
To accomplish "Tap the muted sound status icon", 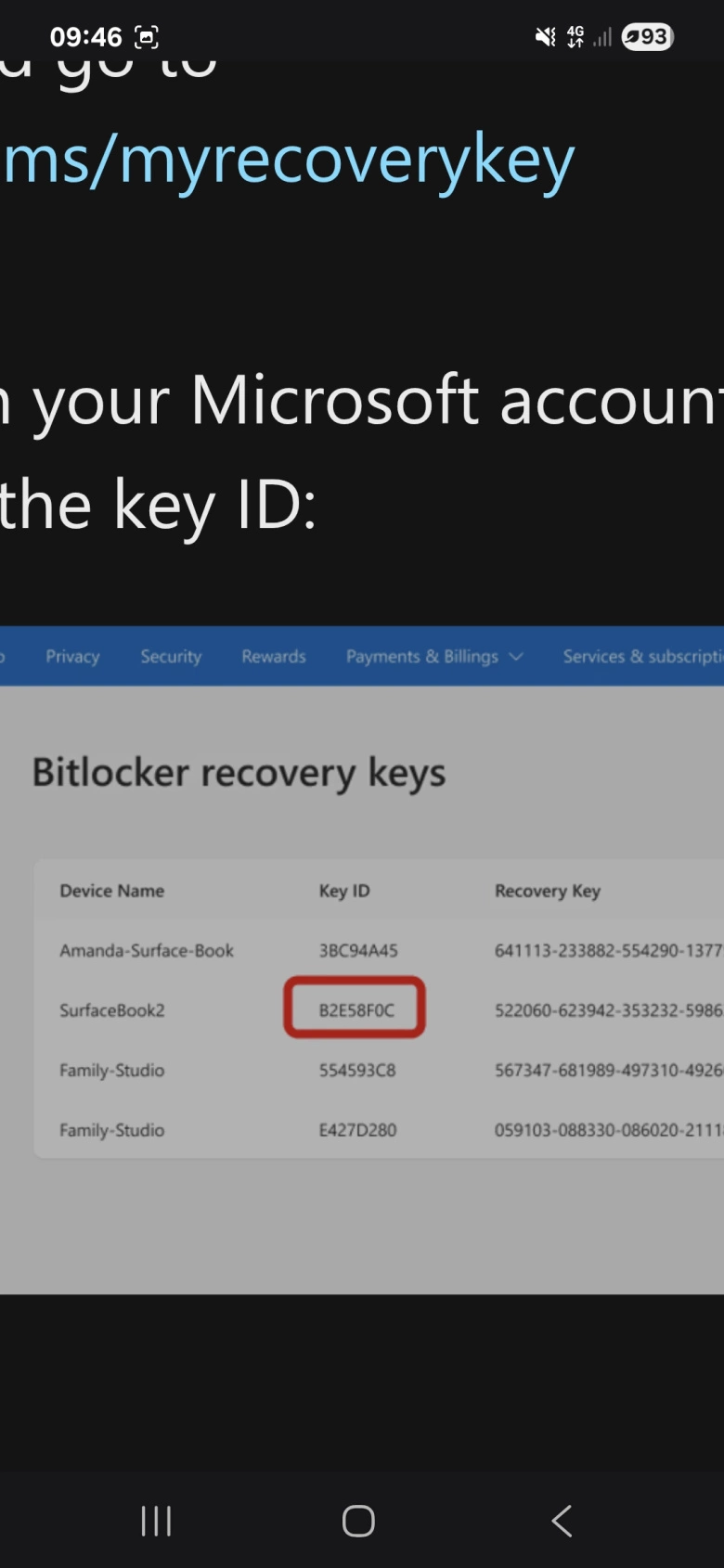I will click(545, 37).
